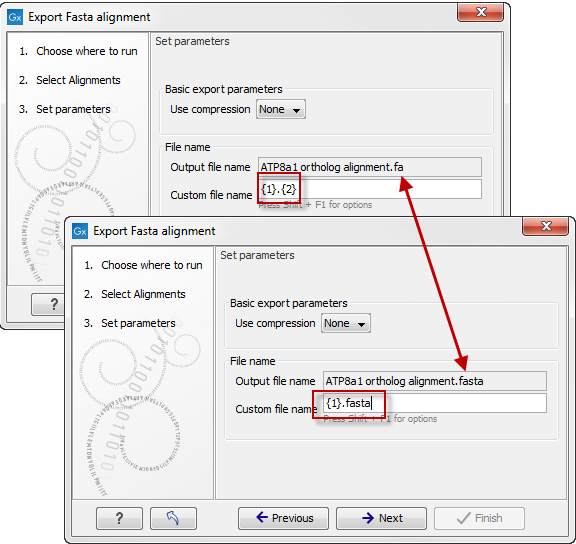
Task: Click the File name group label in front dialog
Action: tap(252, 361)
